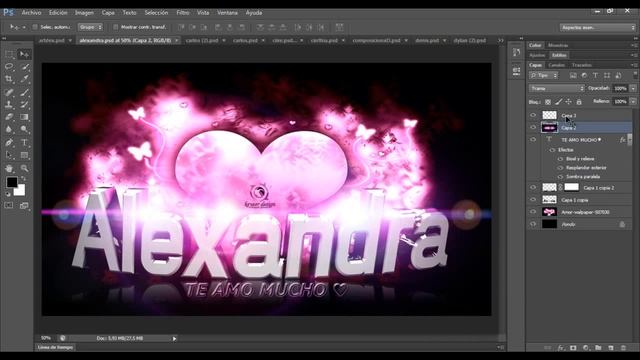This screenshot has height=360, width=640.
Task: Open the Filtro menu
Action: 183,13
